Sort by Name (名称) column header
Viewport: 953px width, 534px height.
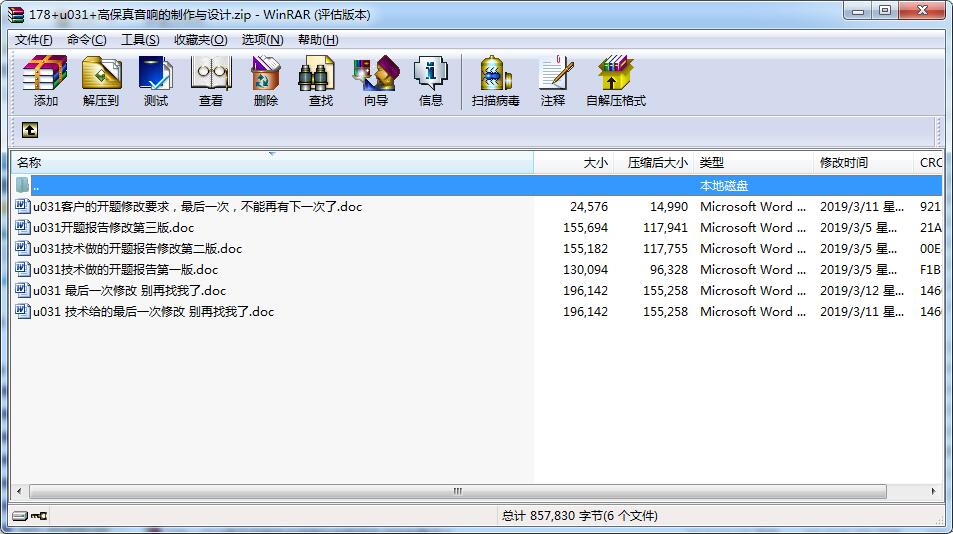click(272, 163)
